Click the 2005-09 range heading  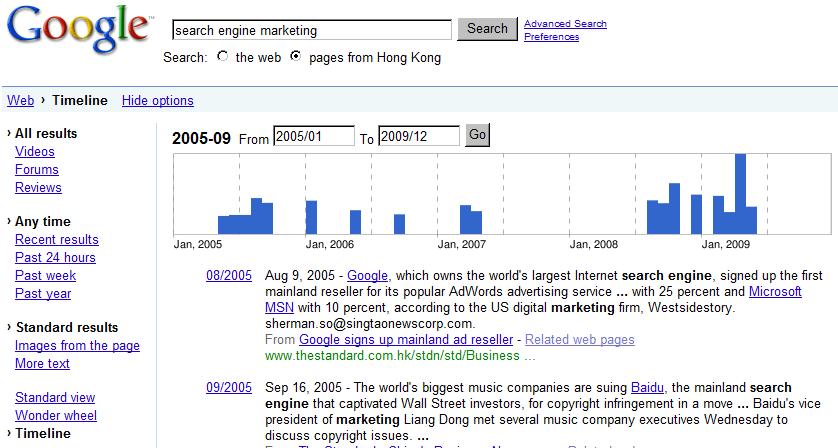pyautogui.click(x=201, y=138)
